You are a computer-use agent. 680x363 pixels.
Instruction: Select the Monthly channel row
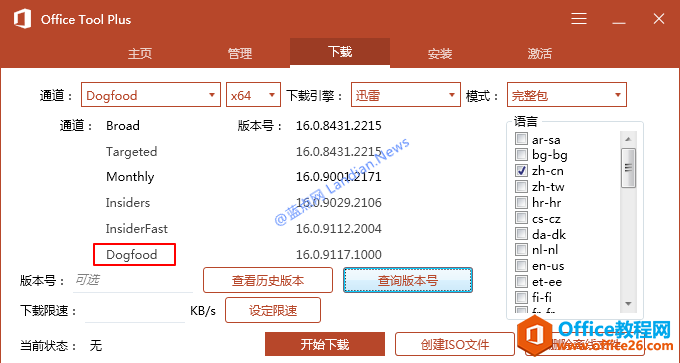click(x=130, y=177)
